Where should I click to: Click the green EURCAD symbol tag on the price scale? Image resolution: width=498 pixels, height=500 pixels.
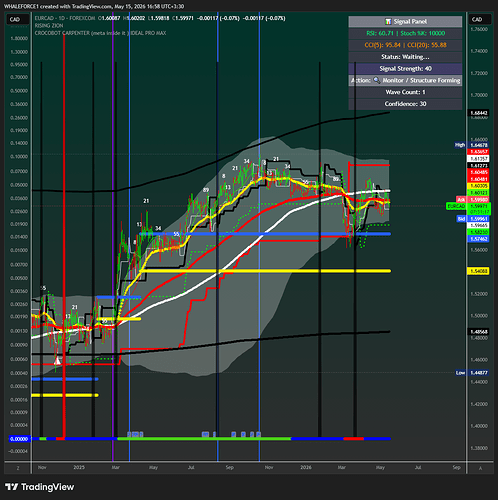point(456,206)
